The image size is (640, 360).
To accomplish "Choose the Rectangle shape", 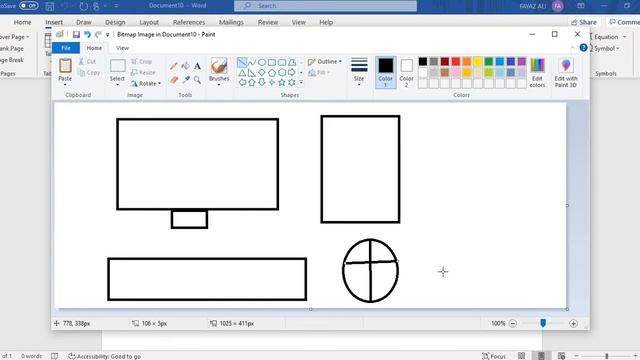I will (272, 62).
